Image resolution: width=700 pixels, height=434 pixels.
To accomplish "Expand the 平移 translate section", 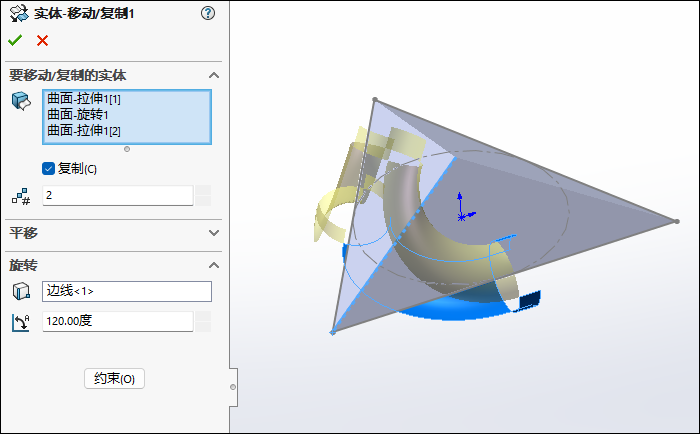I will click(x=214, y=233).
